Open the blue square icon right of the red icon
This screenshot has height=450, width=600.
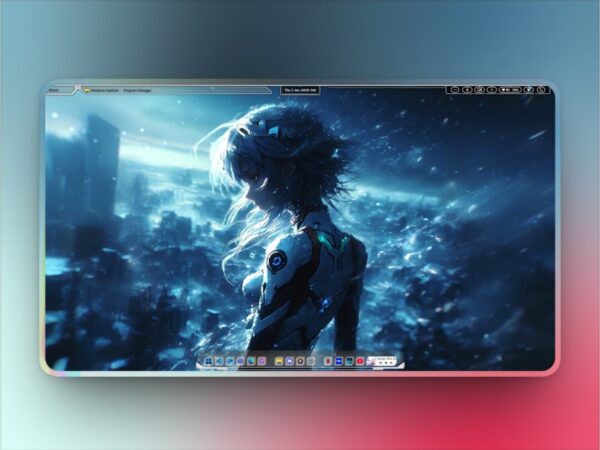(x=338, y=361)
